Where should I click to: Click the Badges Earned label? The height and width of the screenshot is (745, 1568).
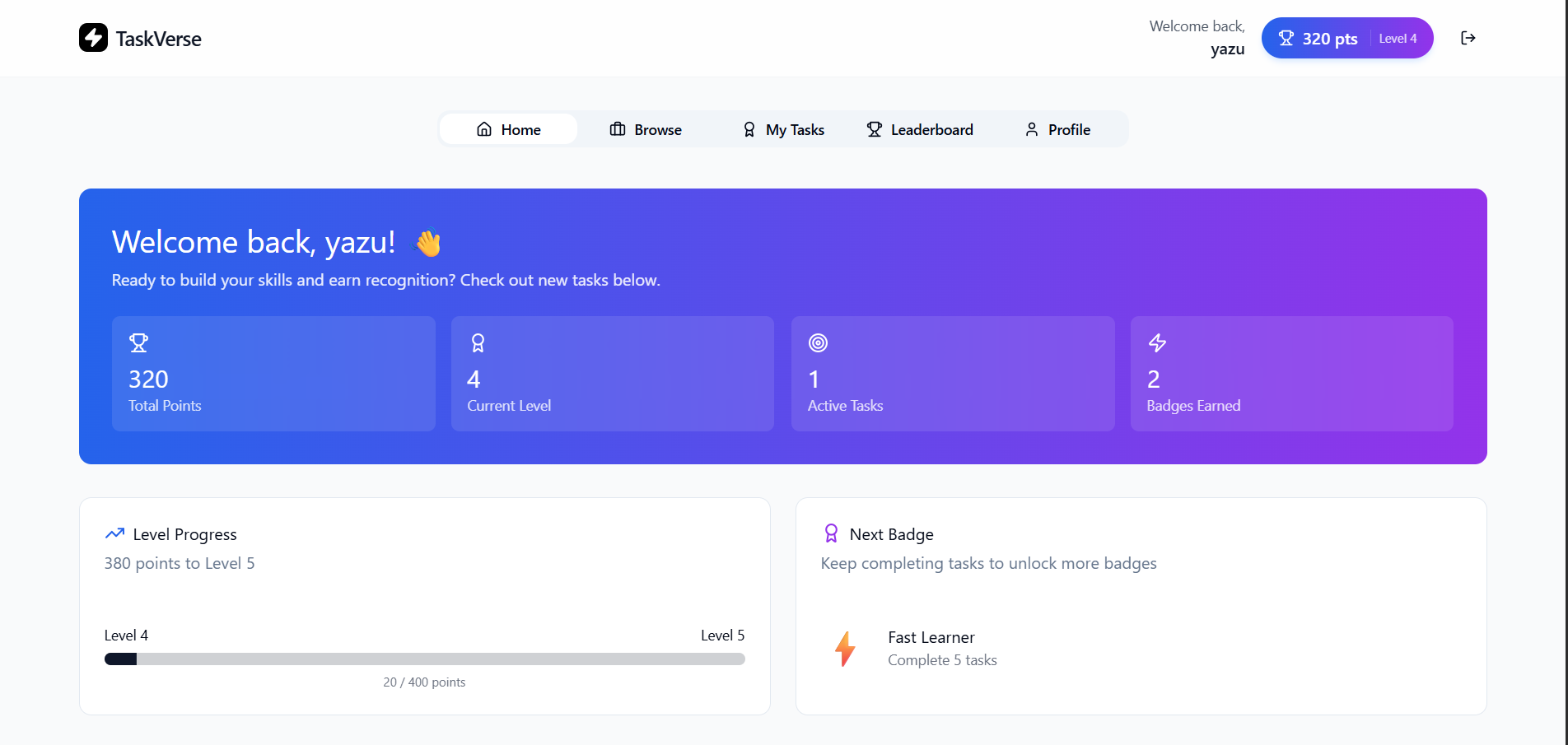(1193, 406)
